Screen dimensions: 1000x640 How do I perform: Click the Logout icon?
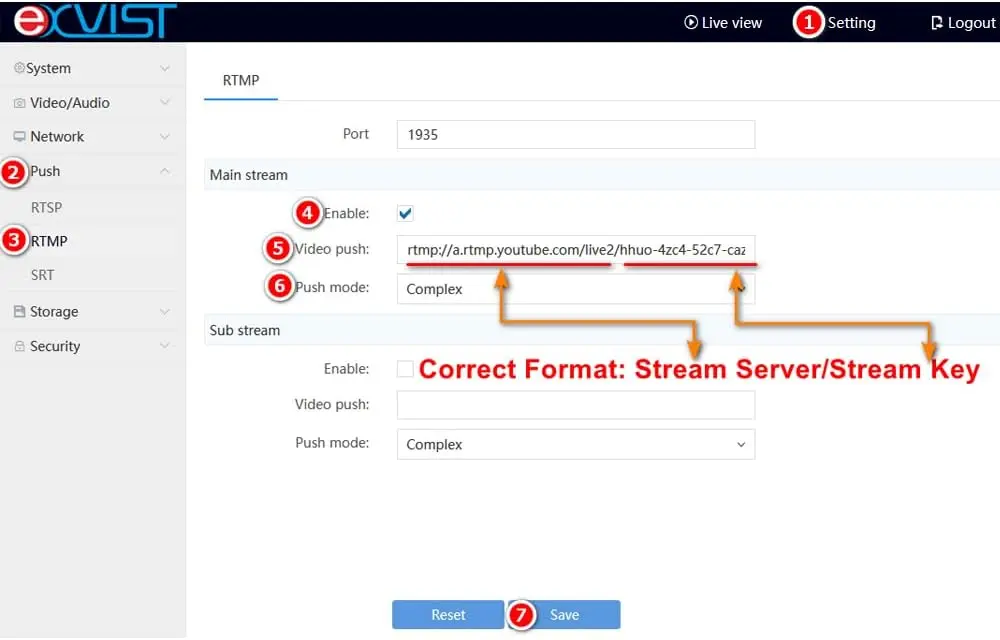point(936,22)
